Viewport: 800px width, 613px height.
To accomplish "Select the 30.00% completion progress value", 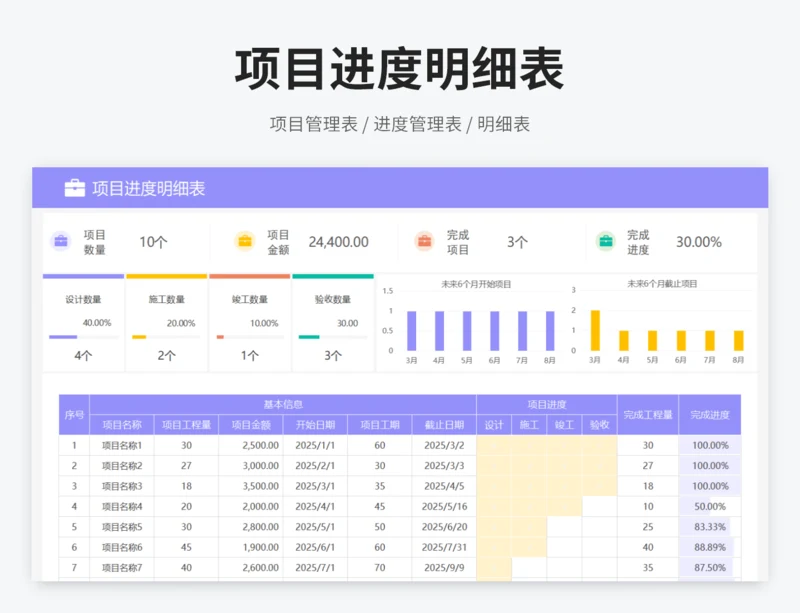I will (698, 242).
